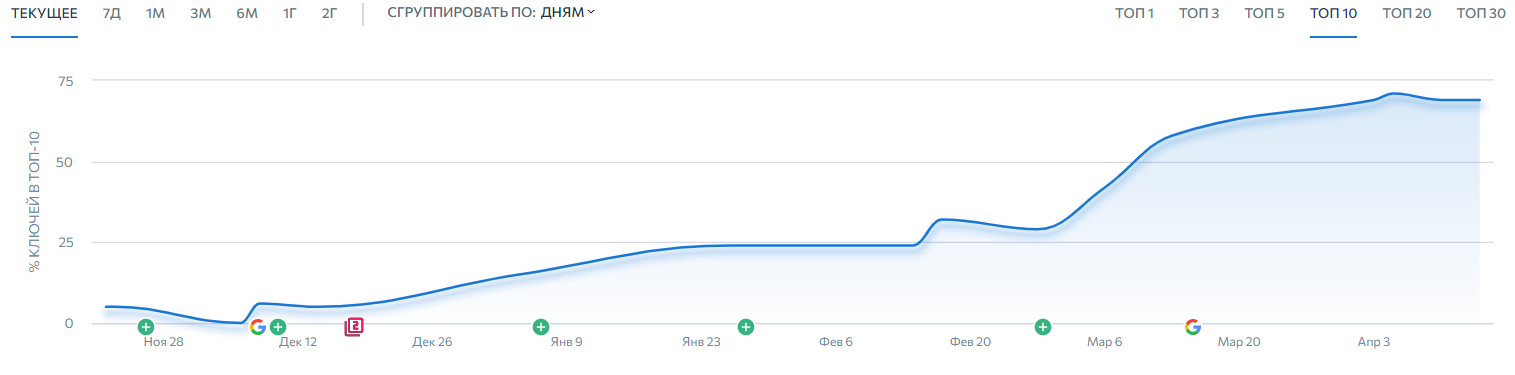Show the ТОП 20 chart
1515x375 pixels.
point(1407,13)
